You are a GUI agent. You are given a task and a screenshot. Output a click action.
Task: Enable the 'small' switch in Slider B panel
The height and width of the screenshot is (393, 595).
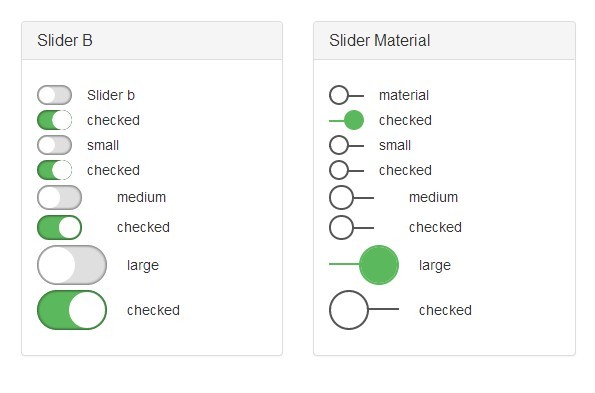tap(54, 145)
